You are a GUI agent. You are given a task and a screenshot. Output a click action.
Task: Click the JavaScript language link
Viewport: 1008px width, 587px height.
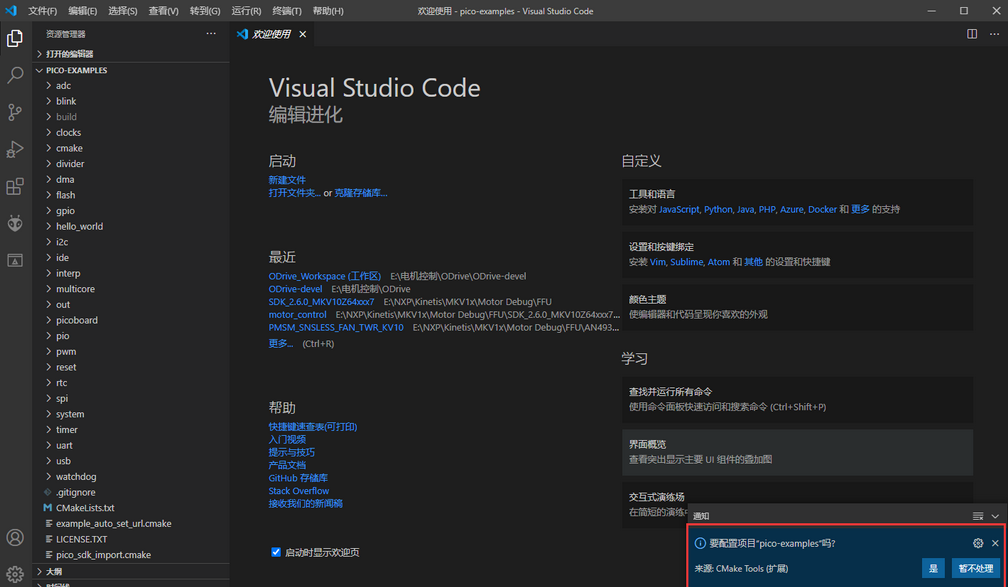coord(679,210)
